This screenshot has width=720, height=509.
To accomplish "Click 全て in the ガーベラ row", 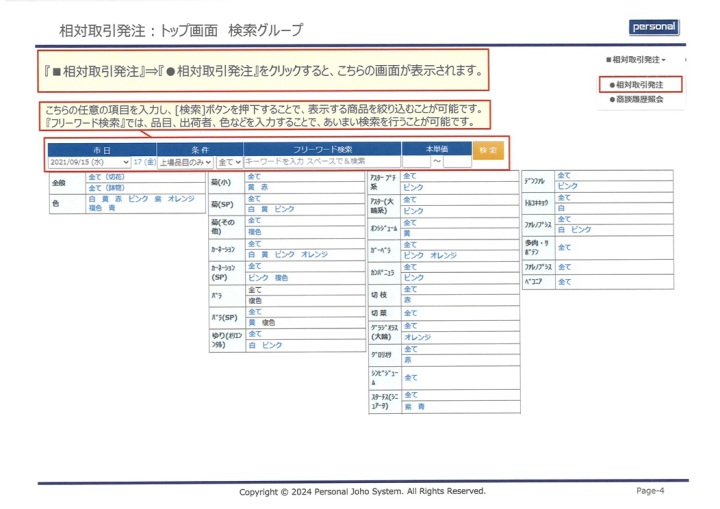I will 410,245.
